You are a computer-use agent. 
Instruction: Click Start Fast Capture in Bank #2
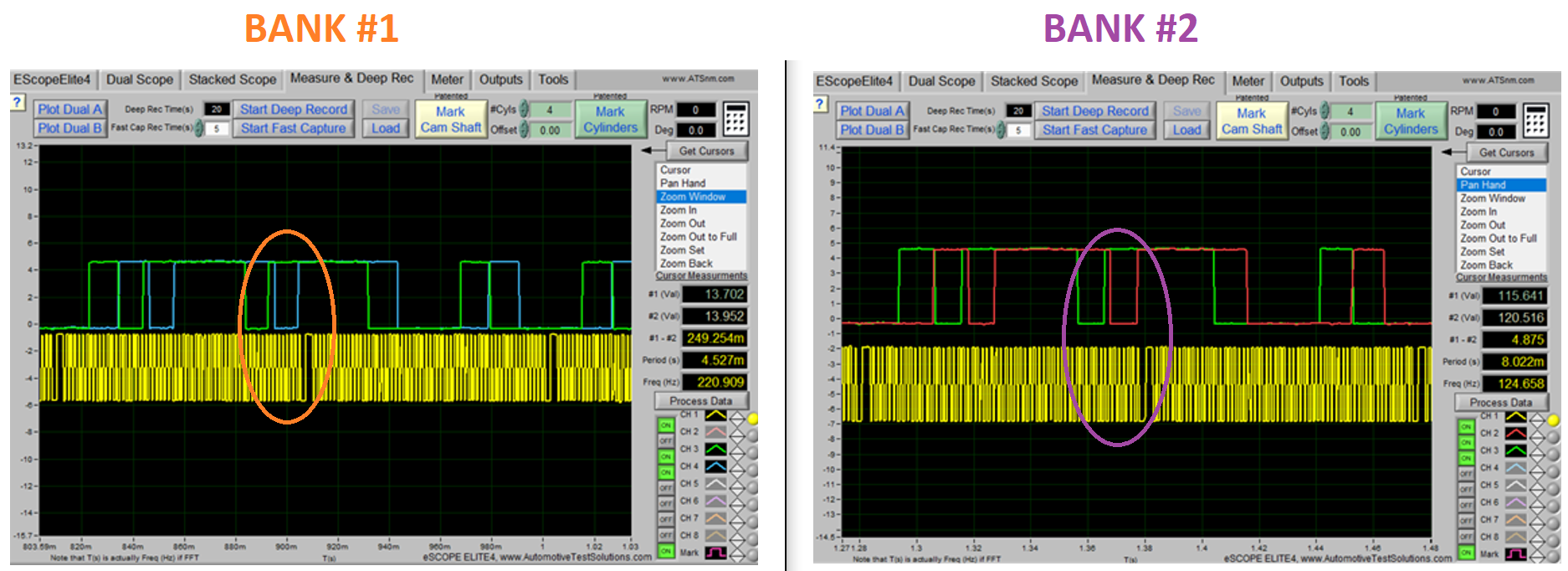click(x=1094, y=130)
